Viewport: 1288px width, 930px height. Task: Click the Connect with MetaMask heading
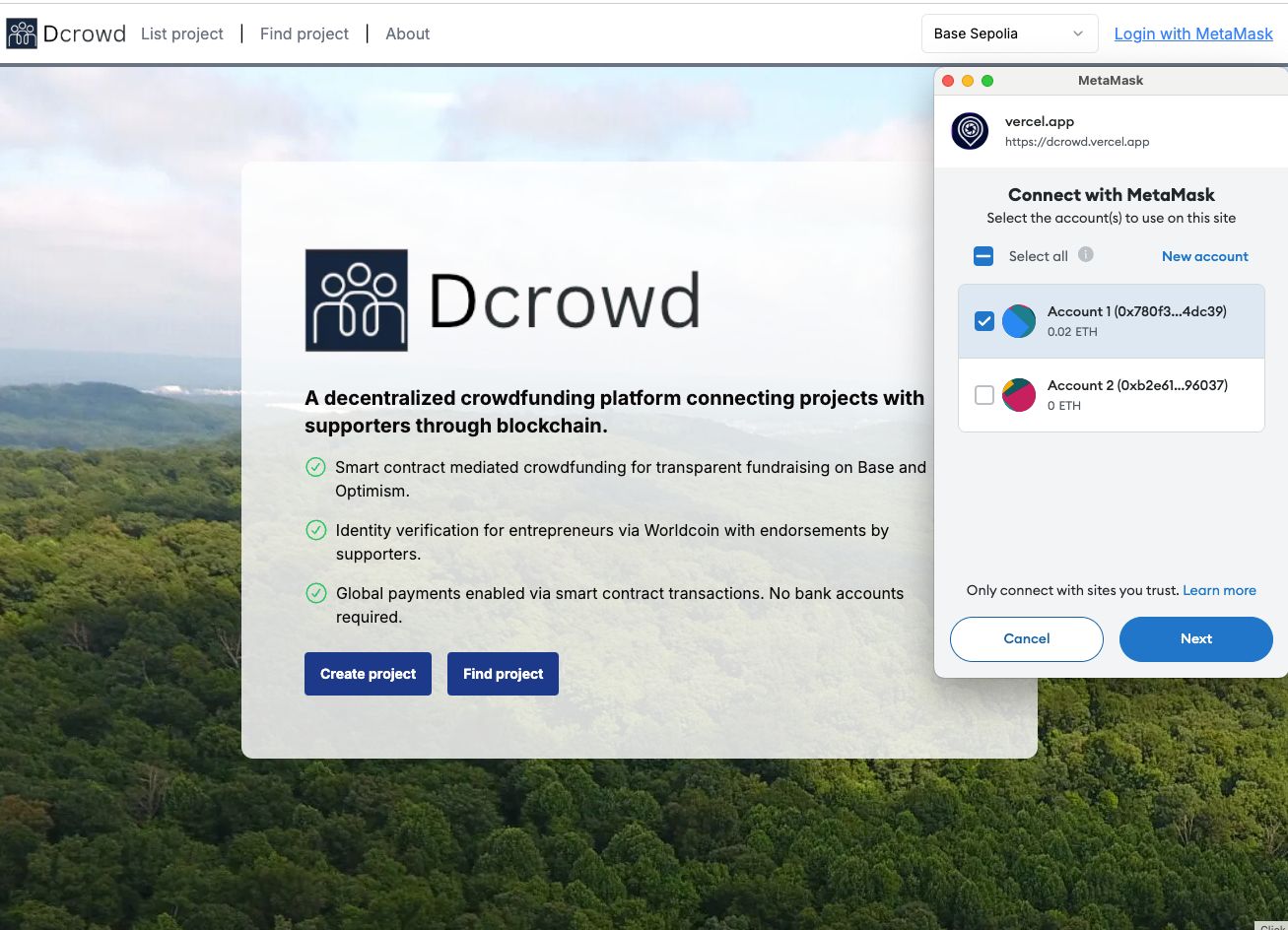click(1111, 195)
